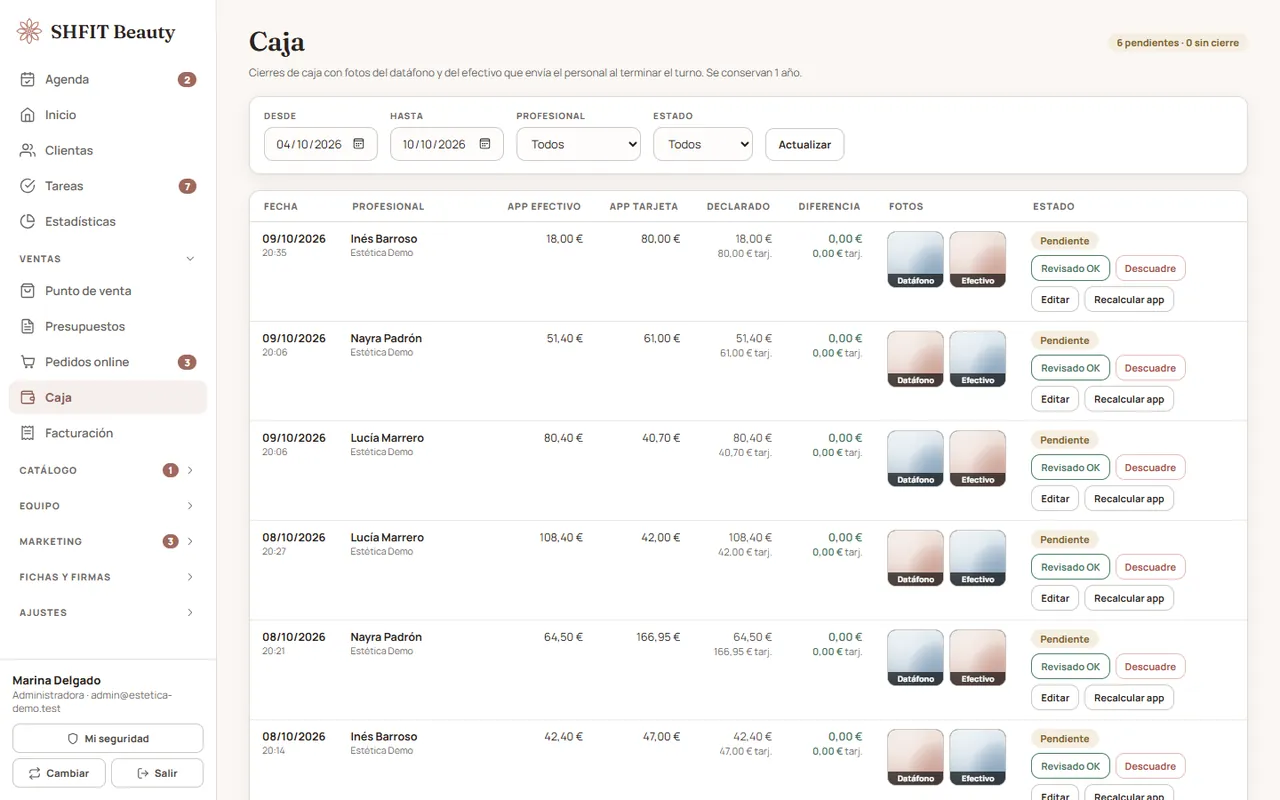Expand the Fichas y firmas section

108,577
